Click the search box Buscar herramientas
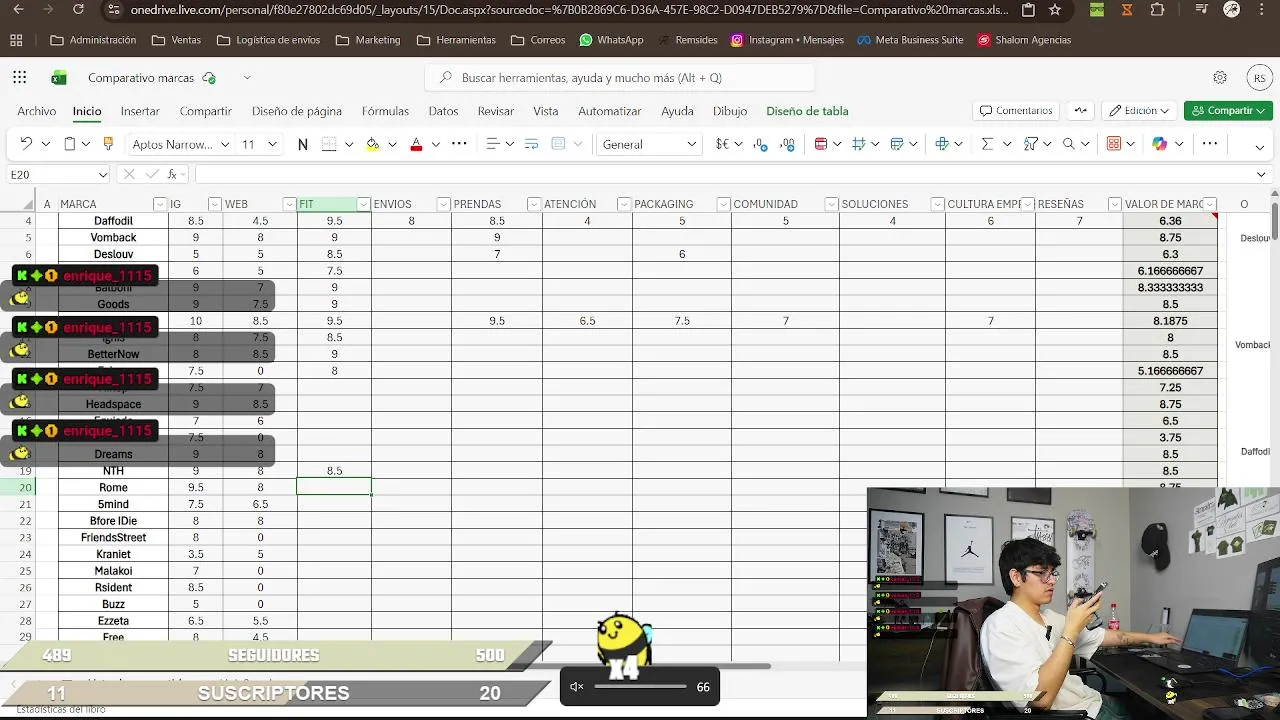1280x720 pixels. coord(620,77)
